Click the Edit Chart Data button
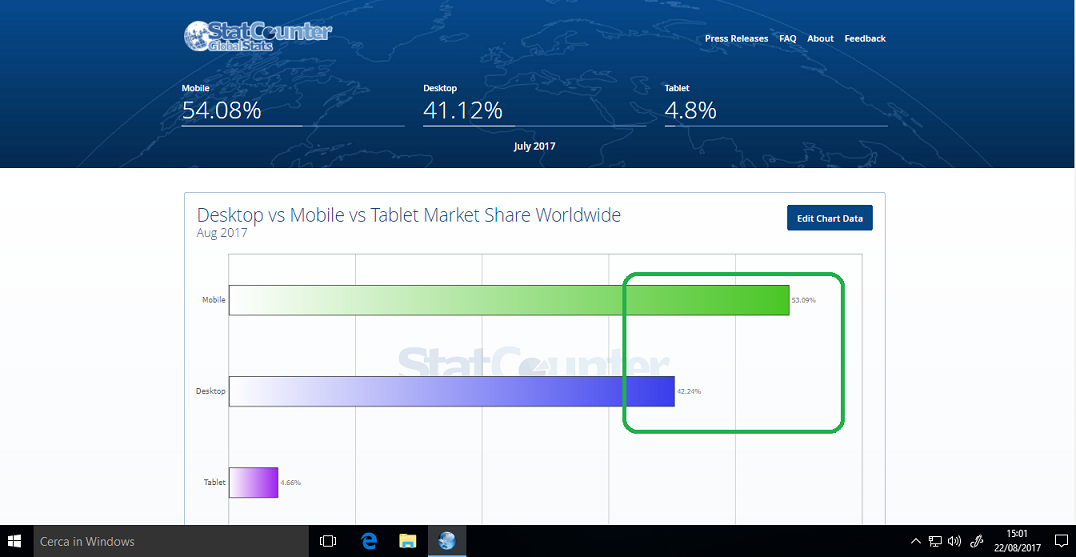This screenshot has height=557, width=1076. [830, 218]
